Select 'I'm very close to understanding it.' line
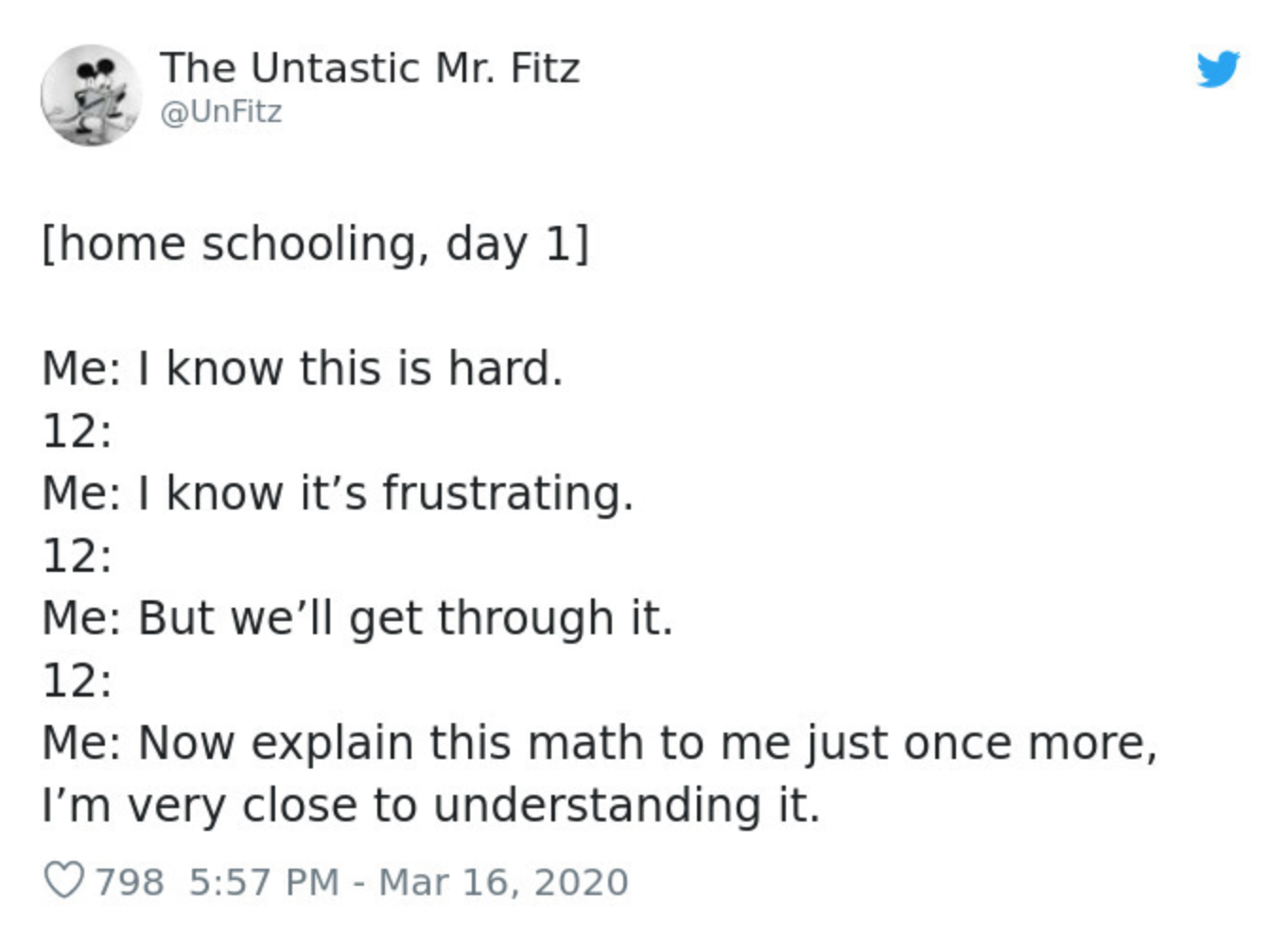1288x949 pixels. coord(431,805)
